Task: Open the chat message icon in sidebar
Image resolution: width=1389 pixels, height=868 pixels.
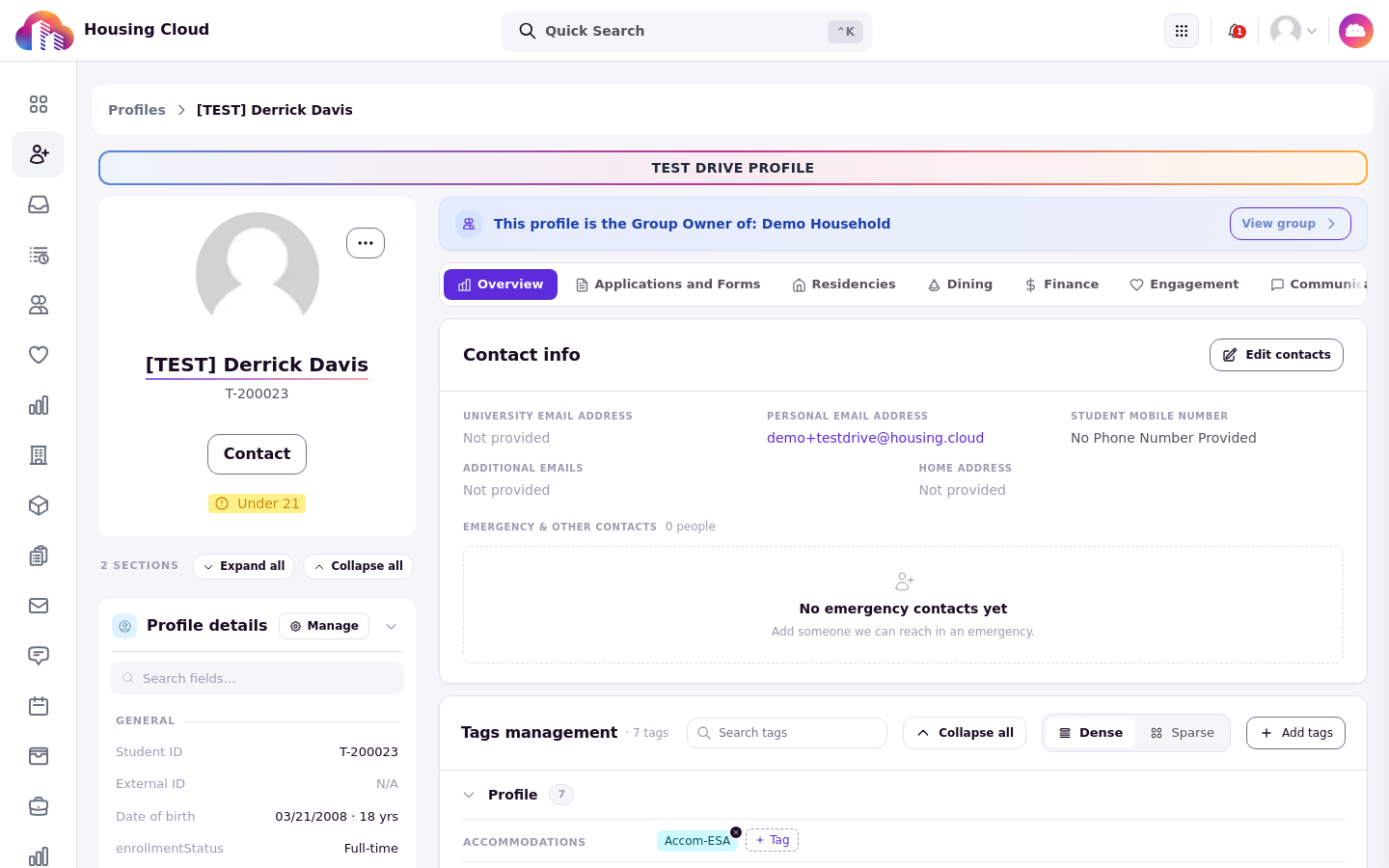Action: pyautogui.click(x=39, y=656)
